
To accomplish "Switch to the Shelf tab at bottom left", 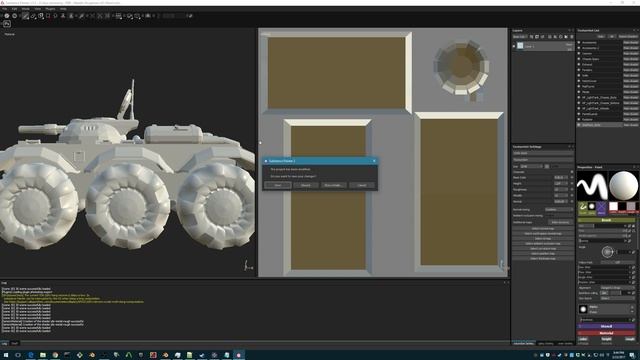I will click(x=15, y=343).
